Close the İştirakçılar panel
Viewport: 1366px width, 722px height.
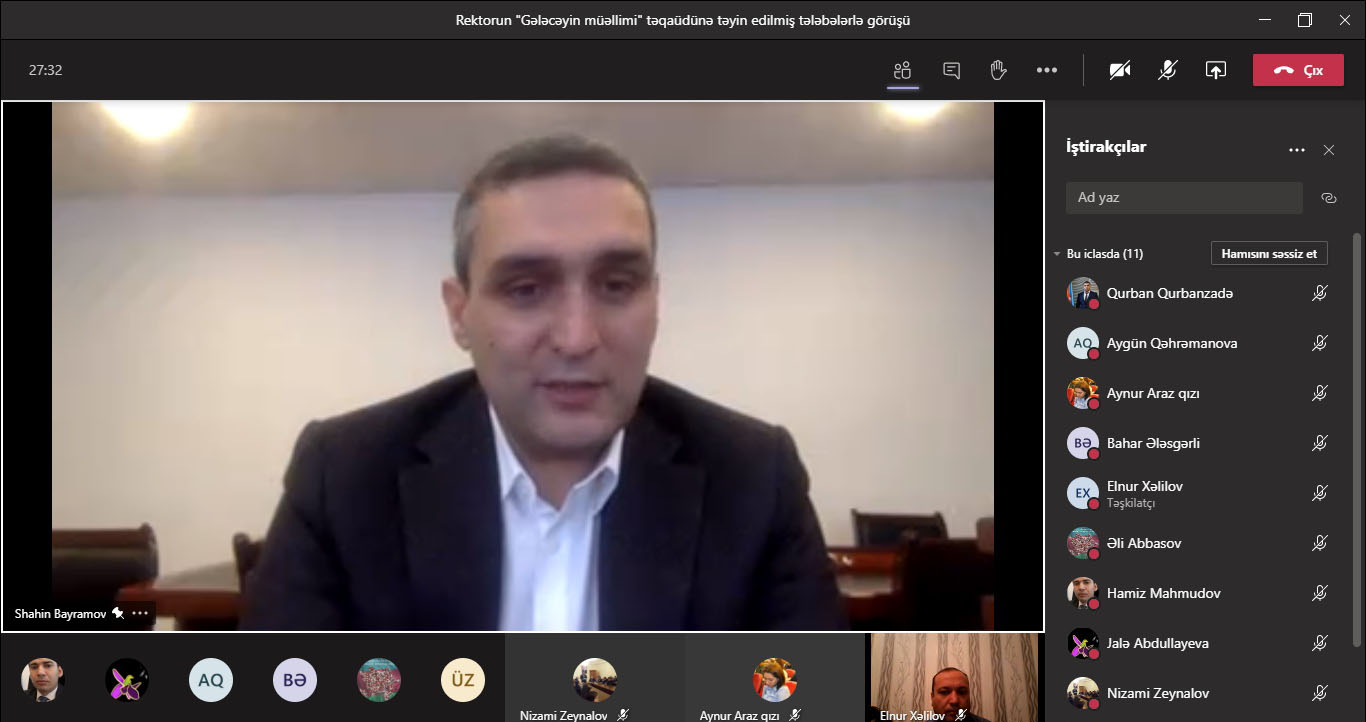coord(1329,150)
